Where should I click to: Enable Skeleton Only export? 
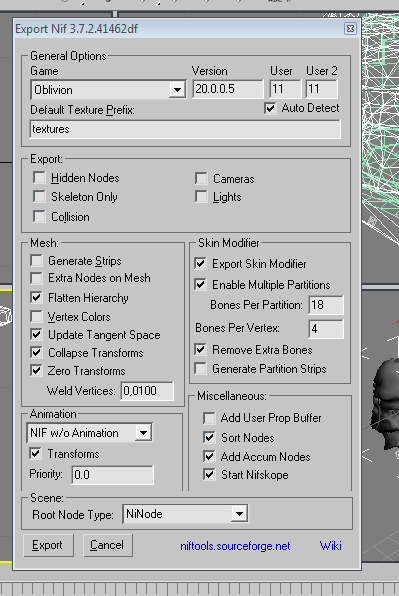[39, 197]
